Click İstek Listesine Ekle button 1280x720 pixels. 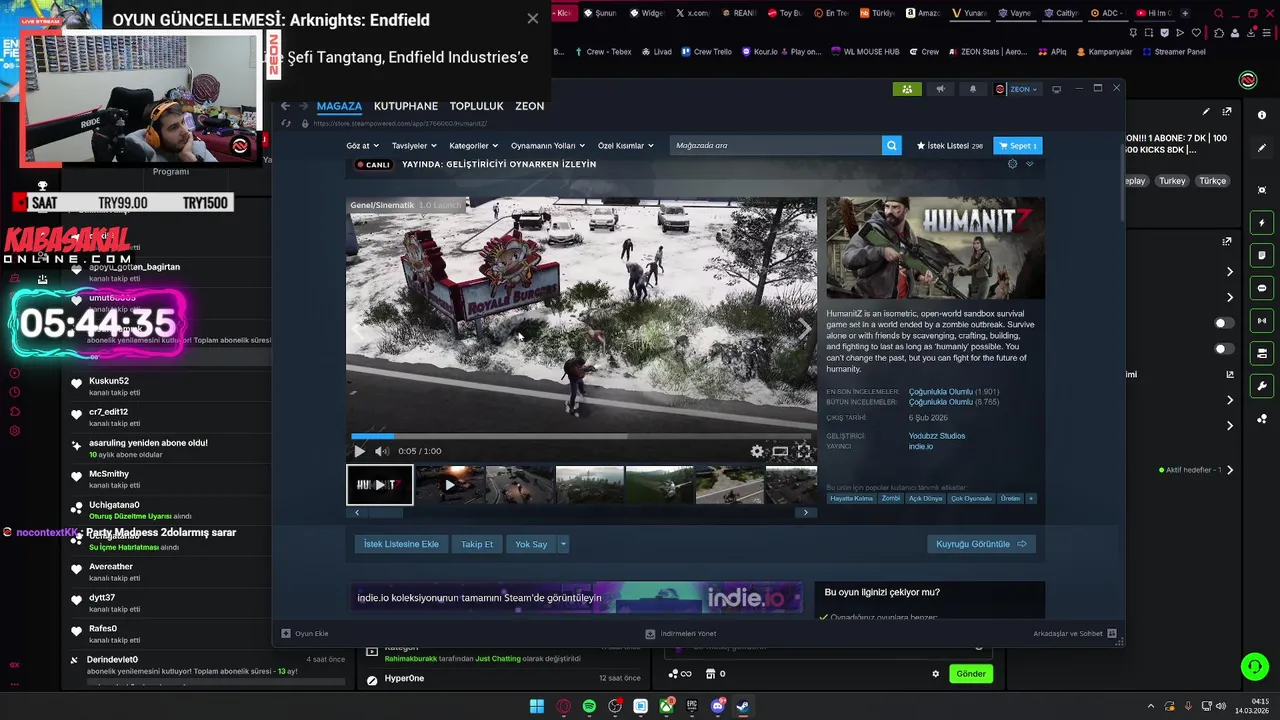(401, 544)
